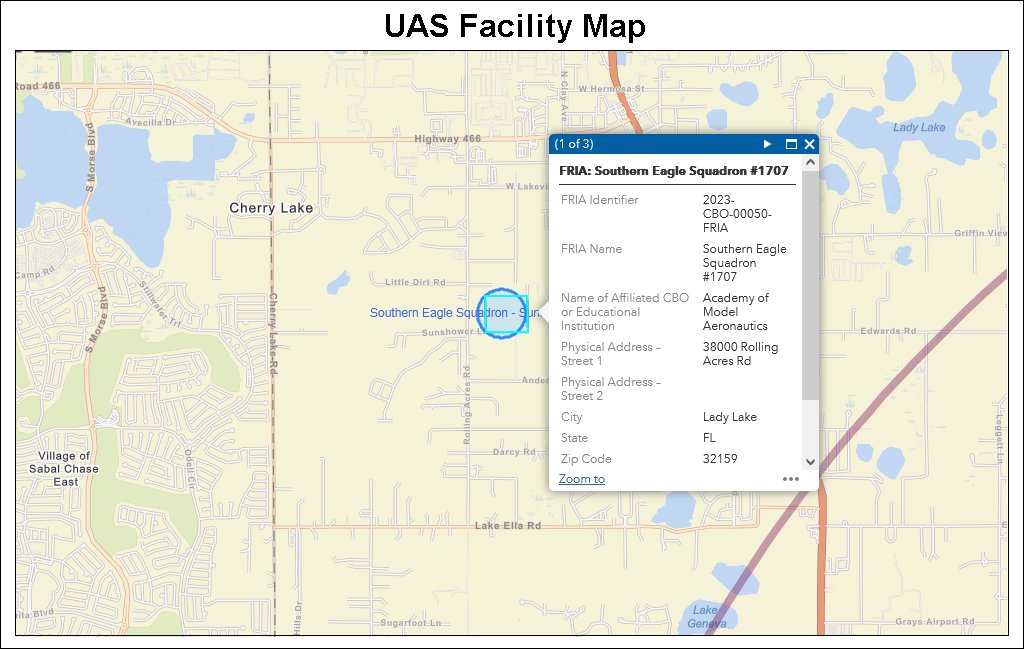Click the FRIA Identifier value 2023-CBO-00050-FRIA
1024x649 pixels.
737,214
